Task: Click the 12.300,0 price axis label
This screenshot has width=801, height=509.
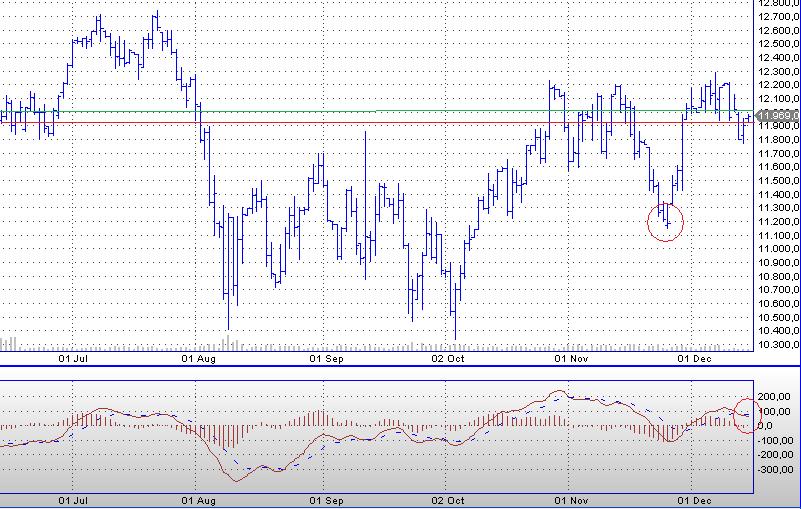Action: (779, 72)
